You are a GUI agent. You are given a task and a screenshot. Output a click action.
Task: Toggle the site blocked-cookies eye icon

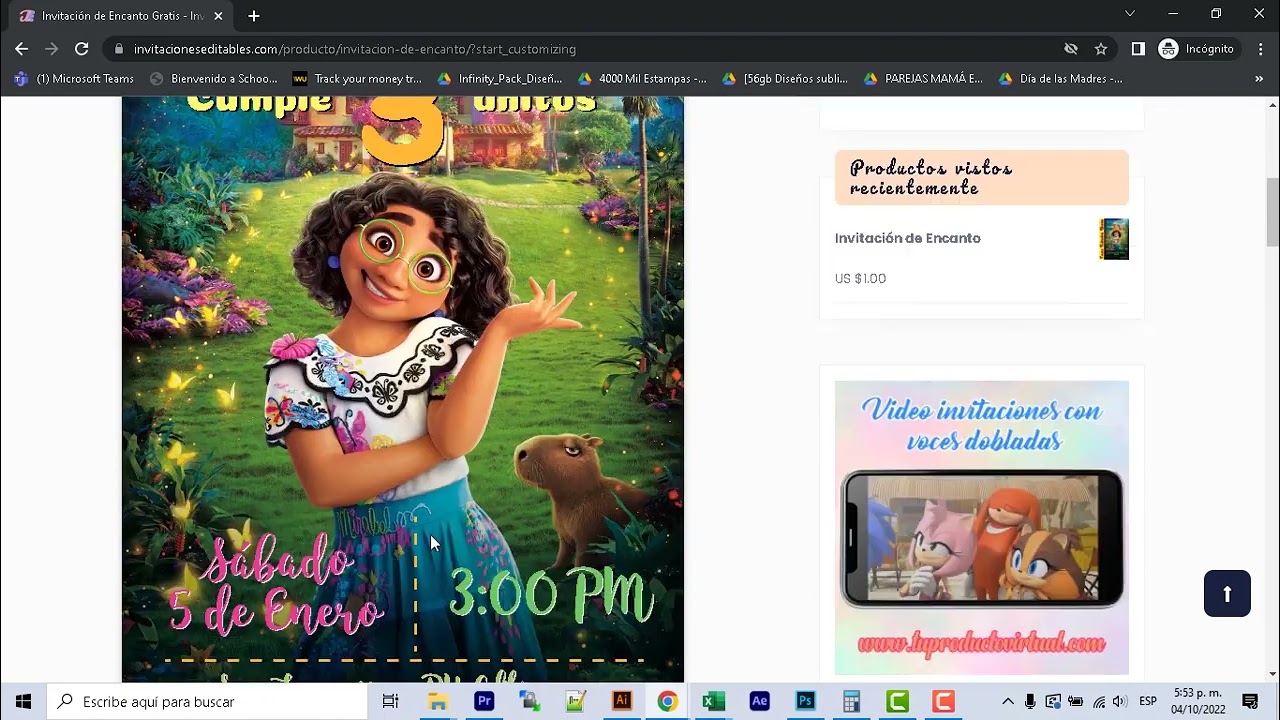click(x=1070, y=48)
